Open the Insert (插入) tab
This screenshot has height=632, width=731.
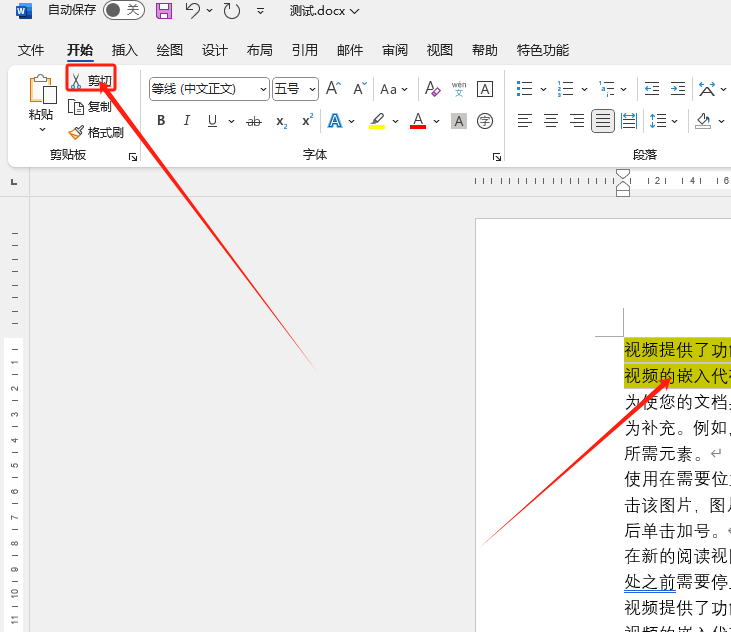(125, 50)
